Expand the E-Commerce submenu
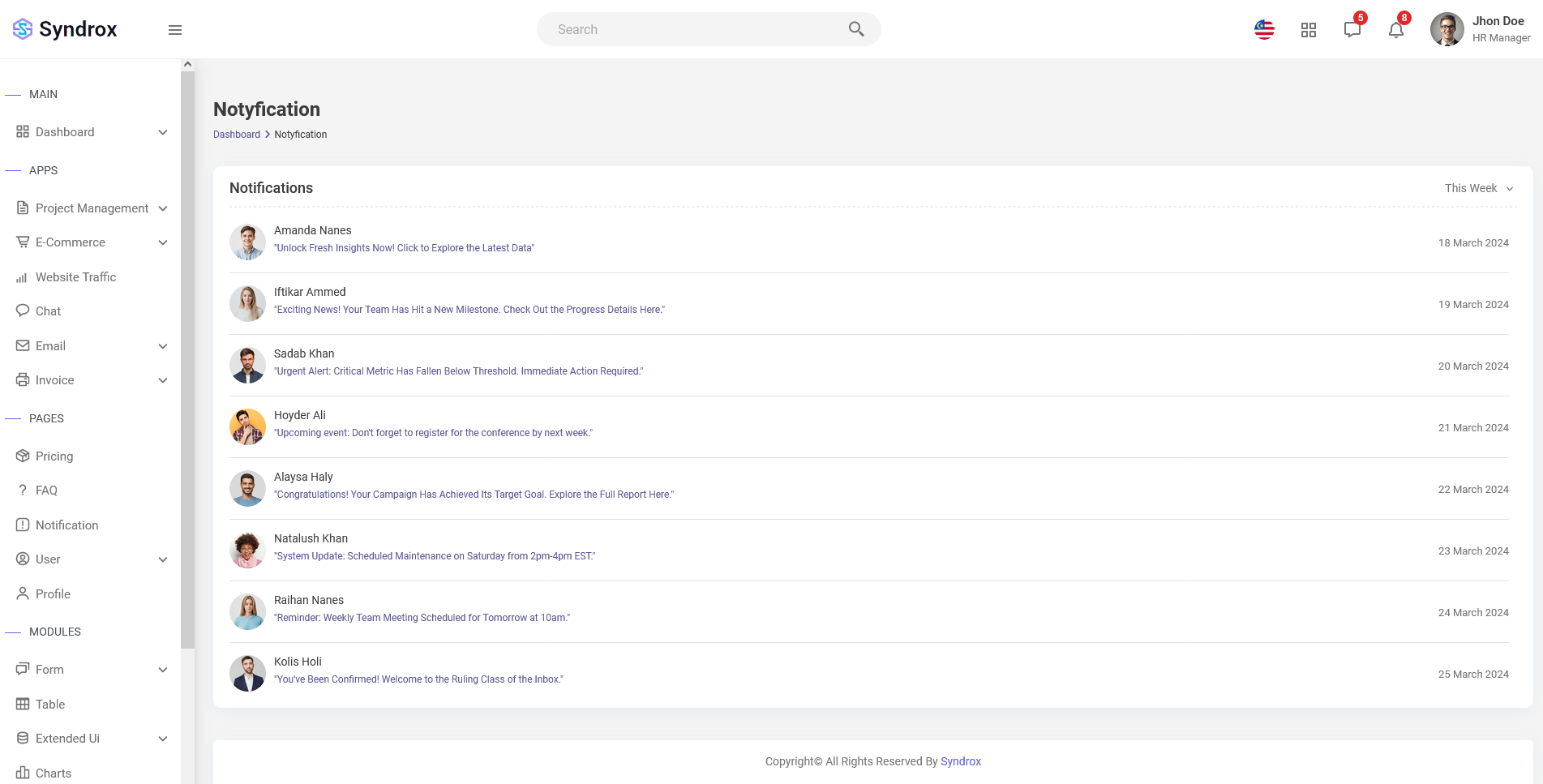 [x=163, y=242]
